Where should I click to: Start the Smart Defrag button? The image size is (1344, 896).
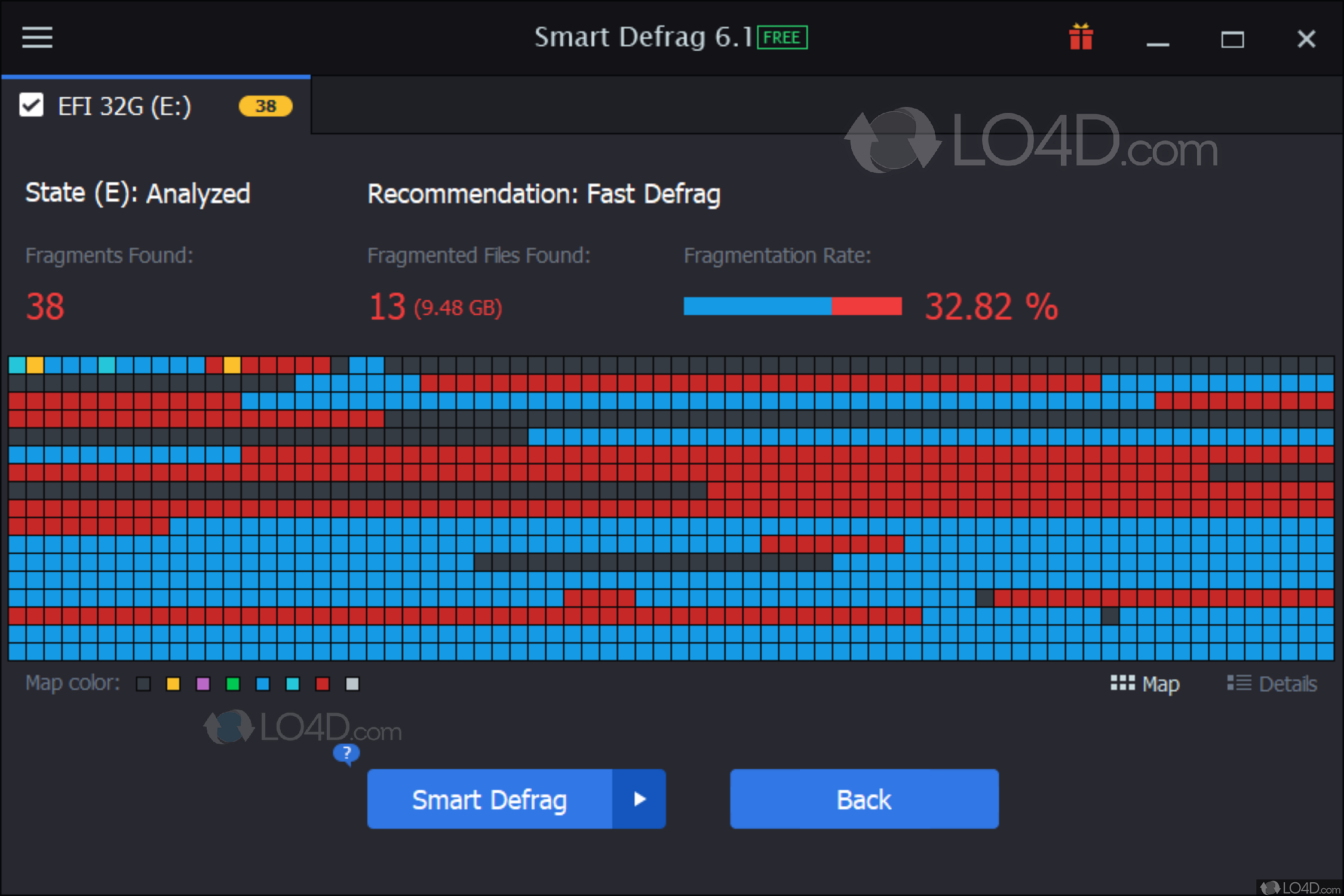[489, 799]
